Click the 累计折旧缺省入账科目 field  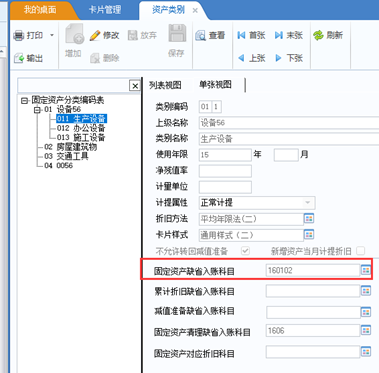[x=313, y=291]
